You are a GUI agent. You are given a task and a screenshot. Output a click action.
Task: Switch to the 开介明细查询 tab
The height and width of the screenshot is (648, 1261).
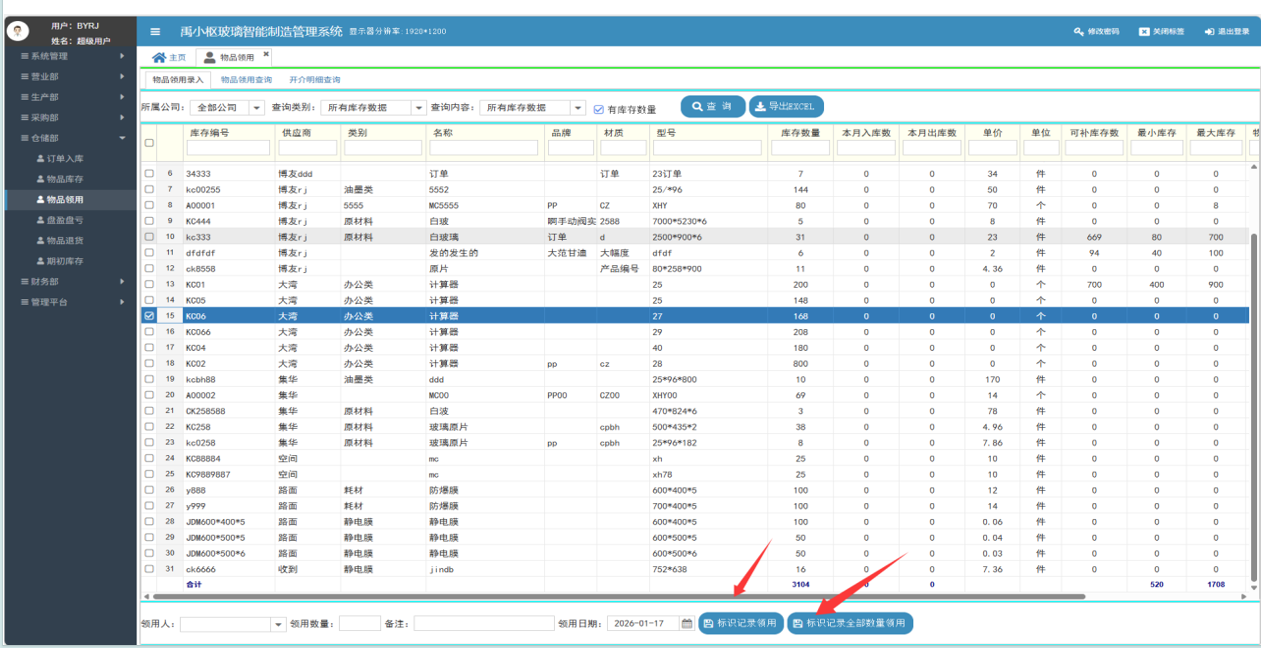[x=314, y=80]
